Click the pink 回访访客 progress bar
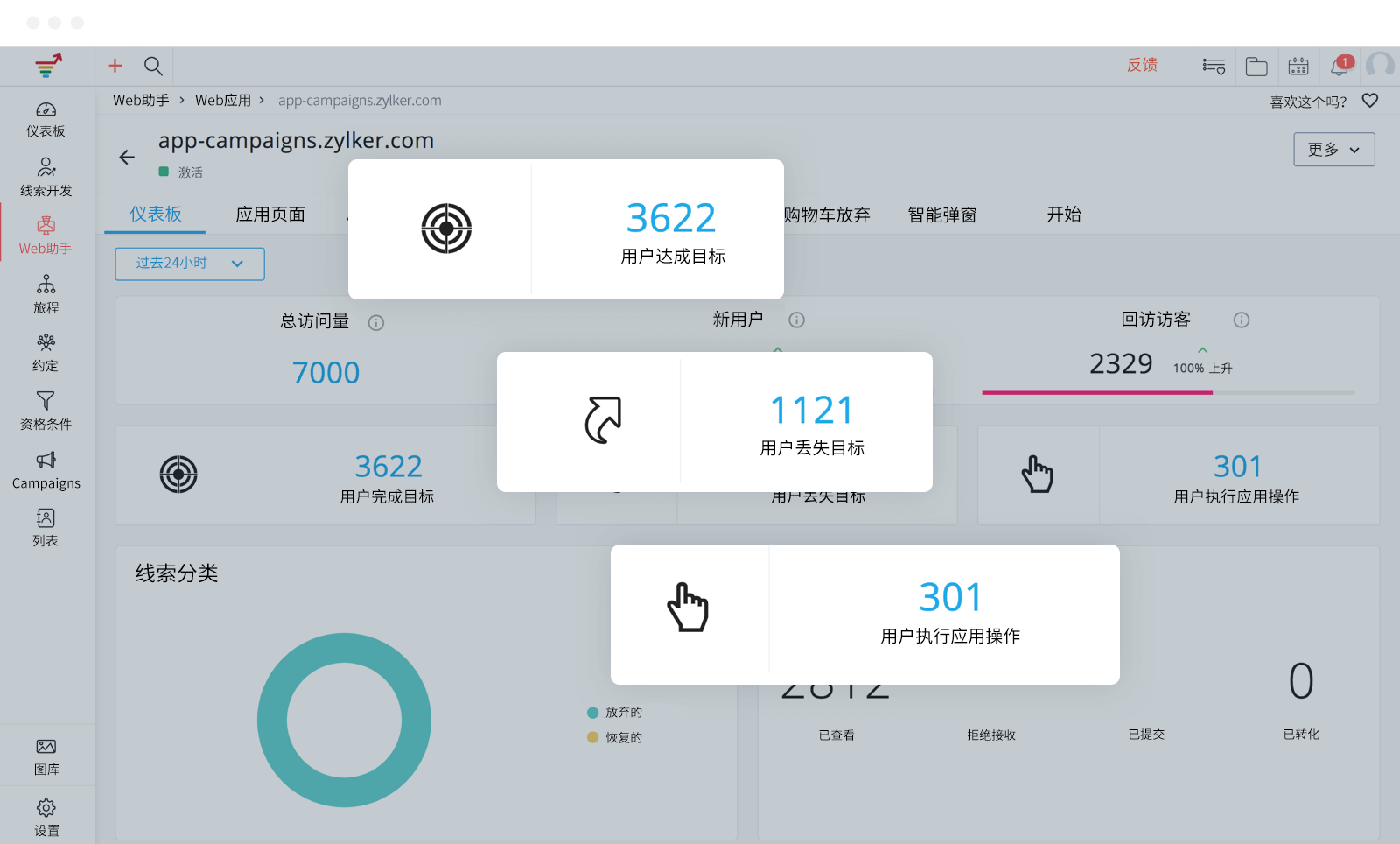This screenshot has width=1400, height=844. (x=1097, y=393)
